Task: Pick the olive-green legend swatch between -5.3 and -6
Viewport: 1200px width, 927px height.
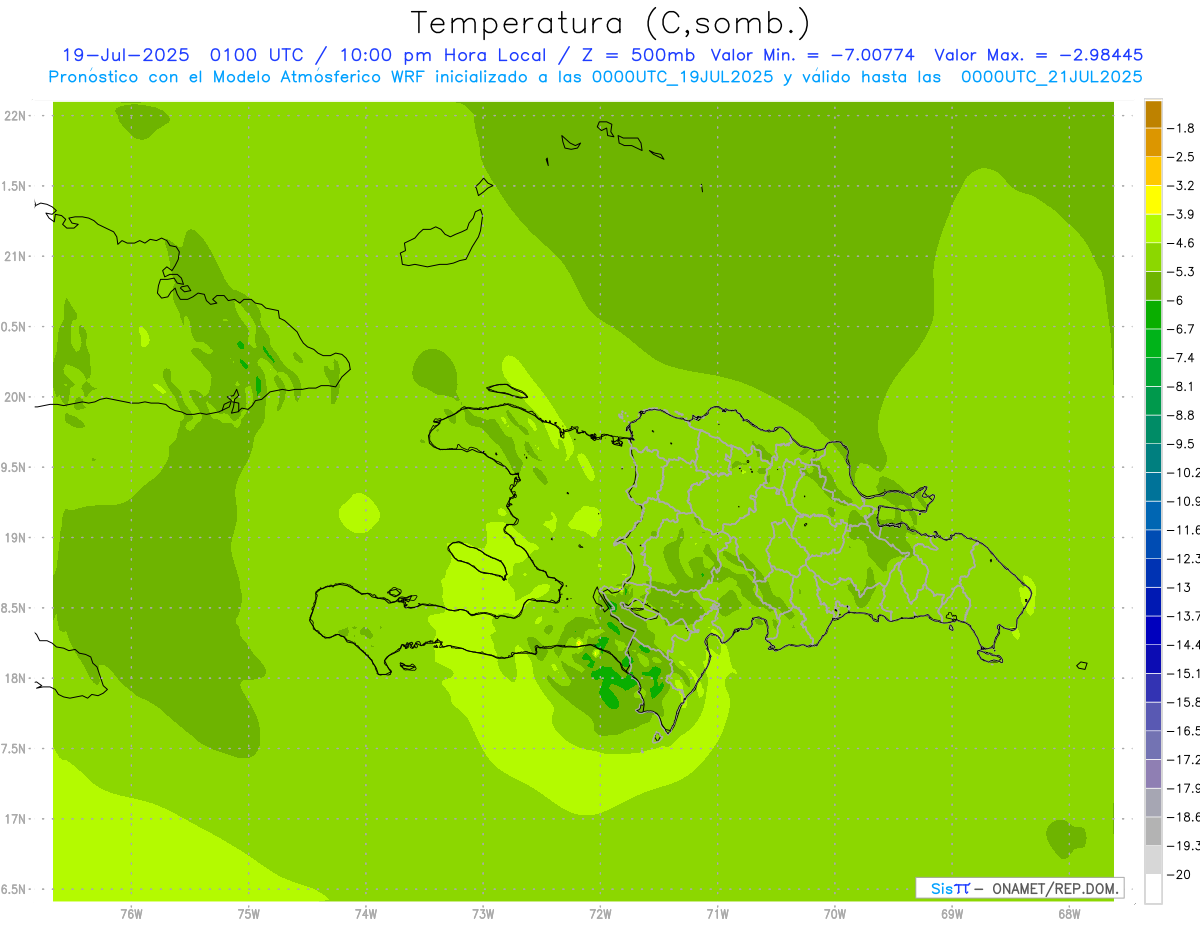Action: click(x=1153, y=286)
